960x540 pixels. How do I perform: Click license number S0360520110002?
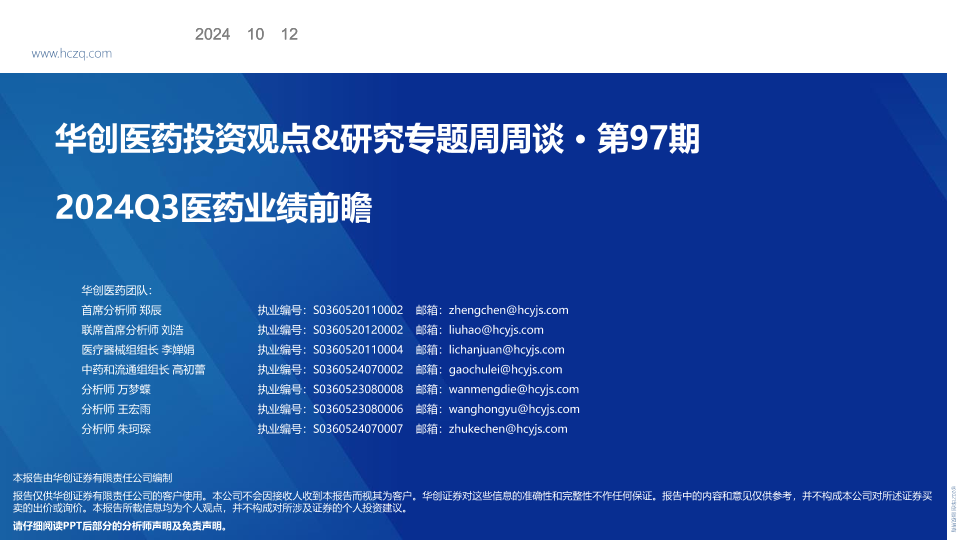(x=357, y=310)
